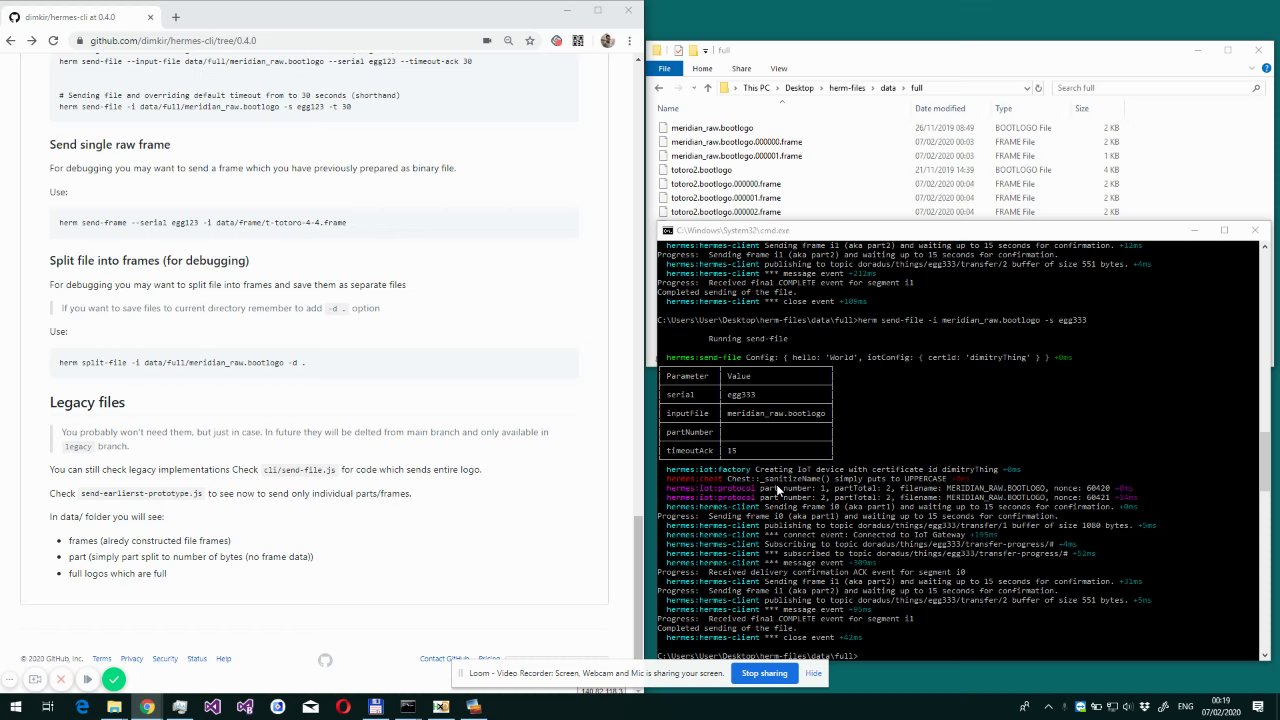Open the Security footer link
Screen dimensions: 1280x720
click(165, 659)
